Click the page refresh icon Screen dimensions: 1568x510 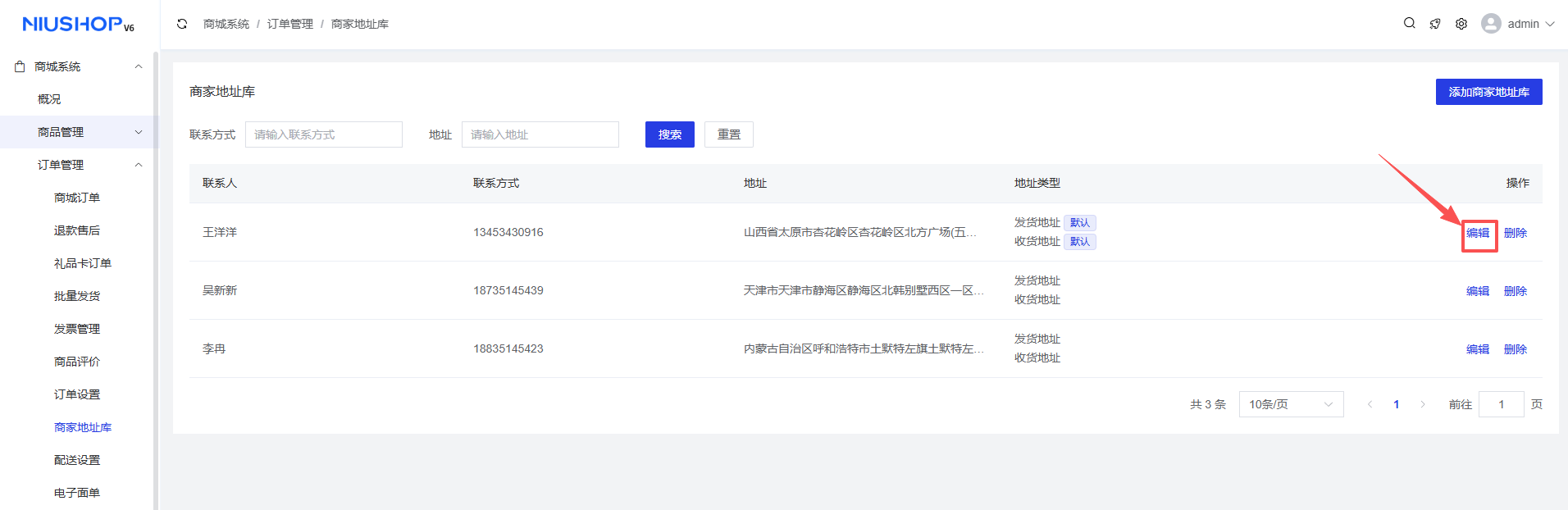(x=182, y=24)
